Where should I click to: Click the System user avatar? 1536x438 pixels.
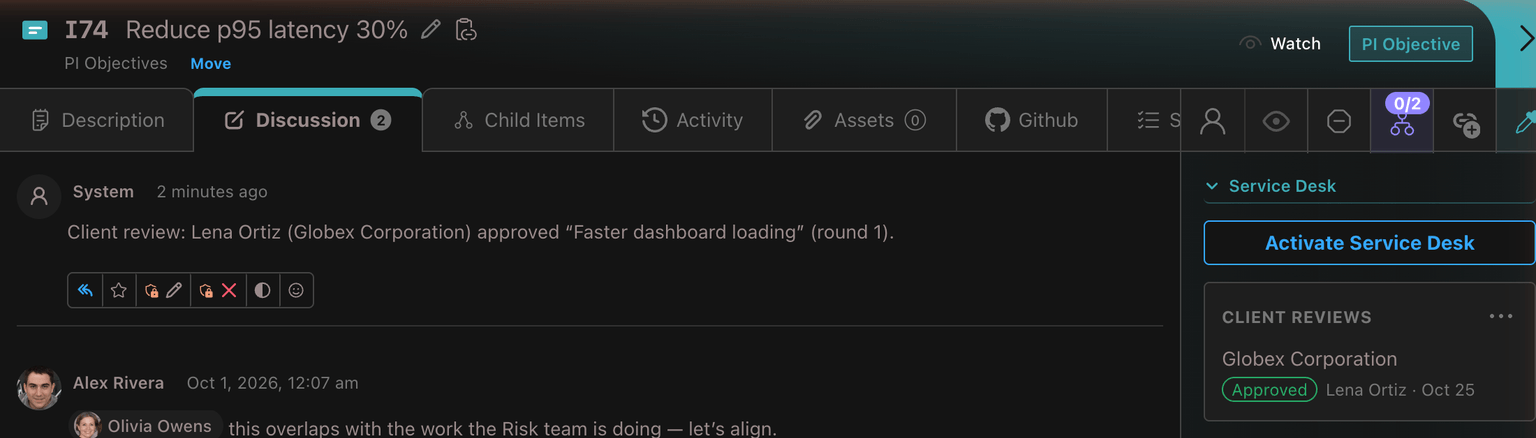pos(39,196)
